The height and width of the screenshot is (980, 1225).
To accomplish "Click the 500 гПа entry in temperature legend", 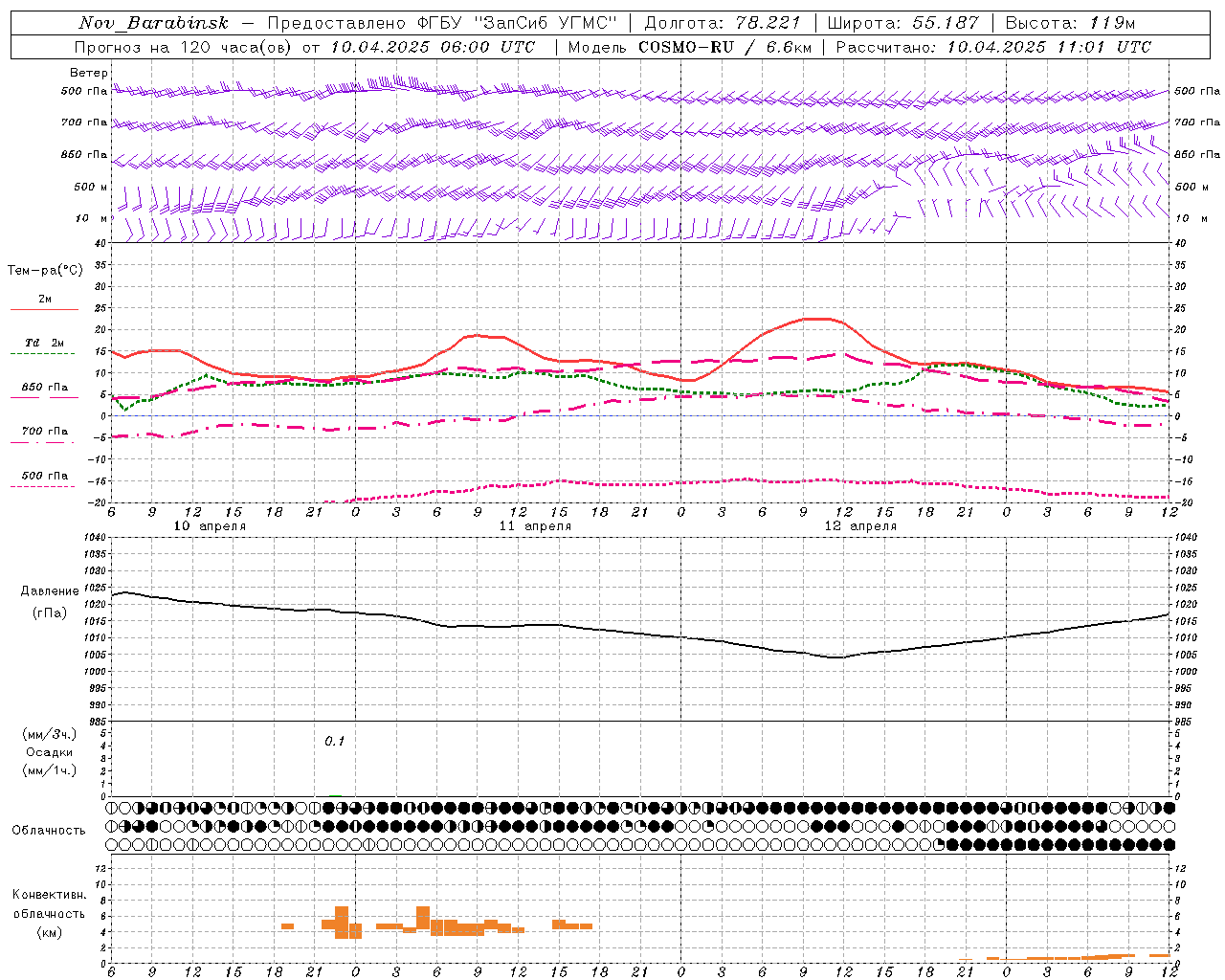I will coord(44,478).
